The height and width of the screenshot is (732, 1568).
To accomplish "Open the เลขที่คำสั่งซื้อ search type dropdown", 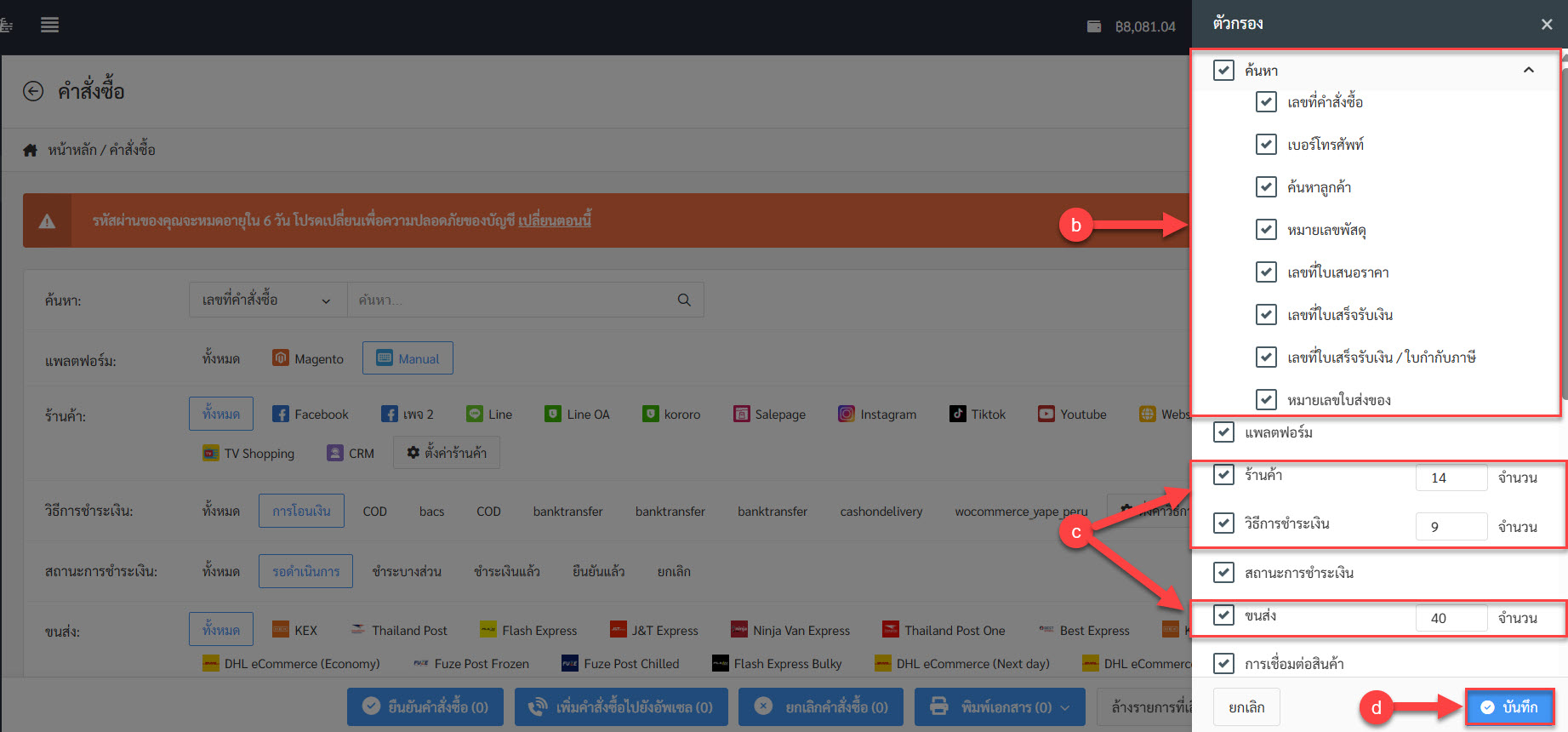I will coord(267,300).
